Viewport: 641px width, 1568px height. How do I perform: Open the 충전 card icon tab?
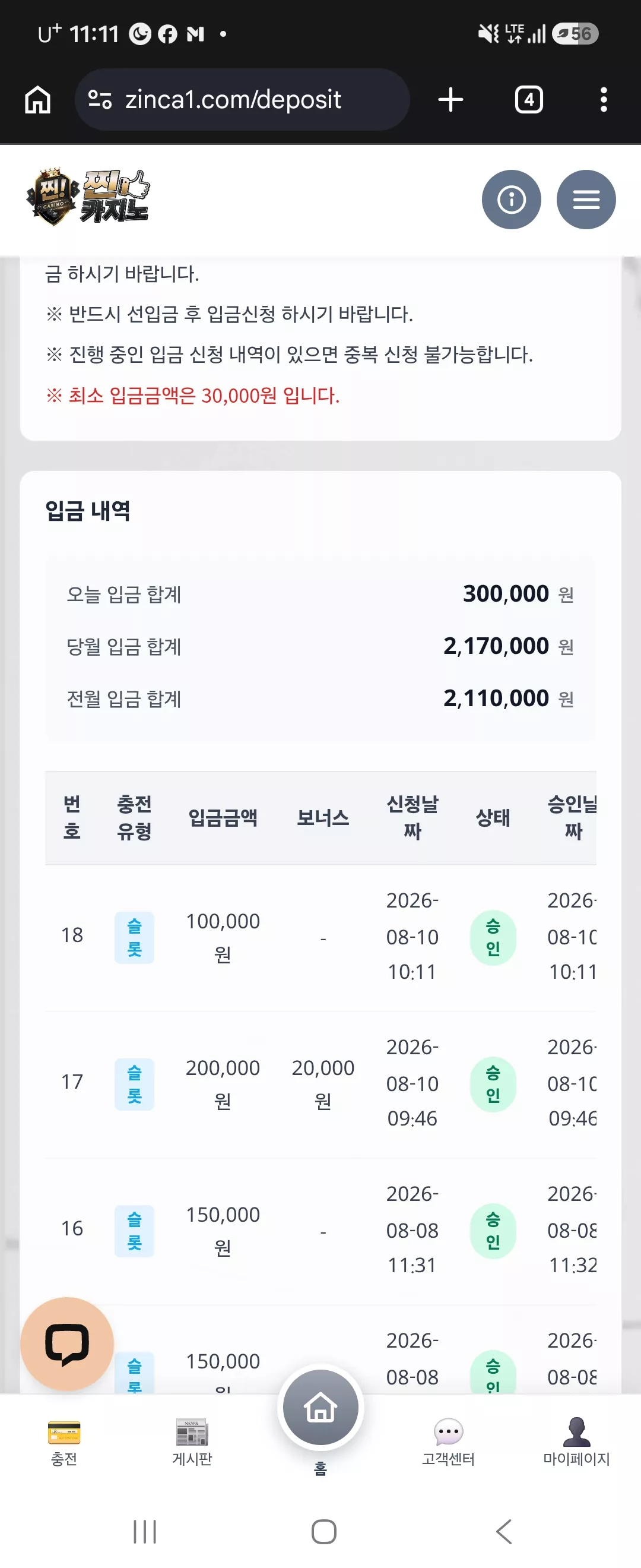pyautogui.click(x=64, y=1442)
